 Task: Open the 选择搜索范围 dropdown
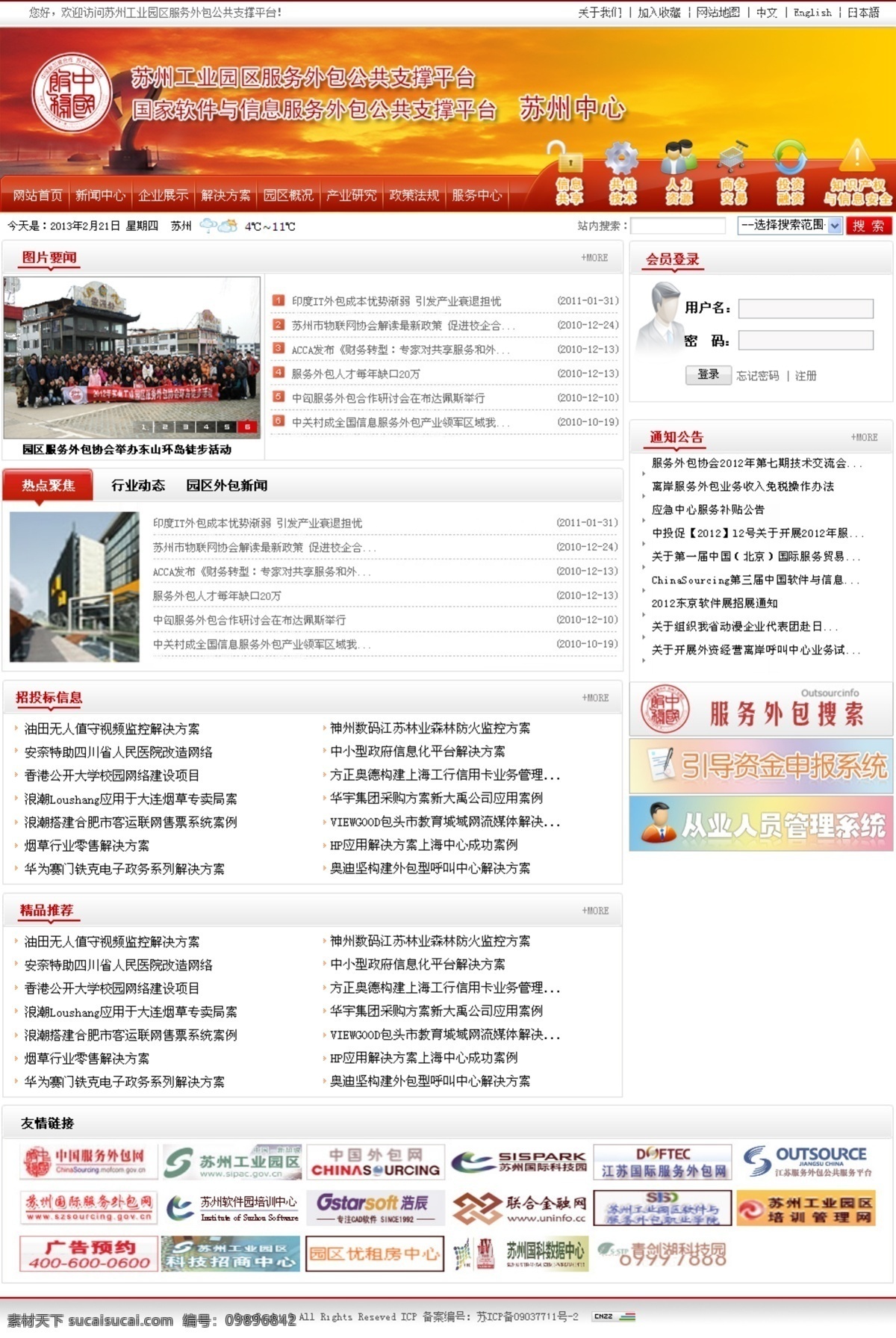pyautogui.click(x=790, y=225)
